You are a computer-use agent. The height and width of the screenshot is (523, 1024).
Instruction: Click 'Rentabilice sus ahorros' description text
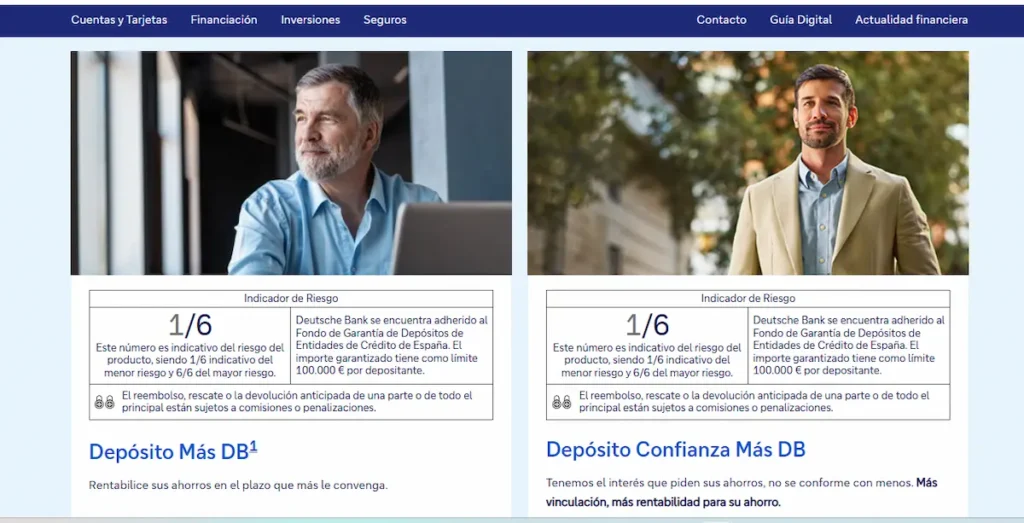click(238, 485)
